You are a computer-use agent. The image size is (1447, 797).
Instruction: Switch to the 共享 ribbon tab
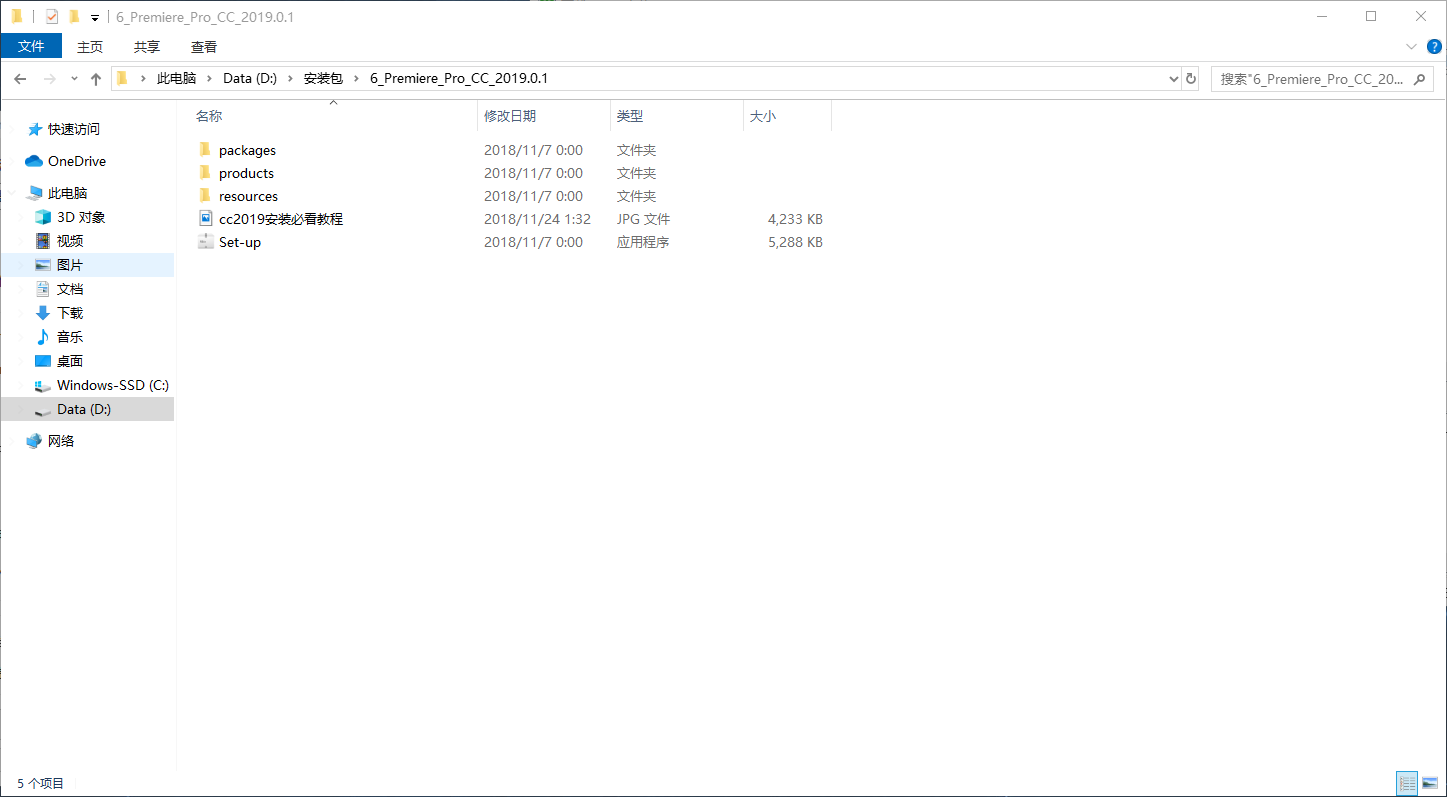[x=147, y=46]
